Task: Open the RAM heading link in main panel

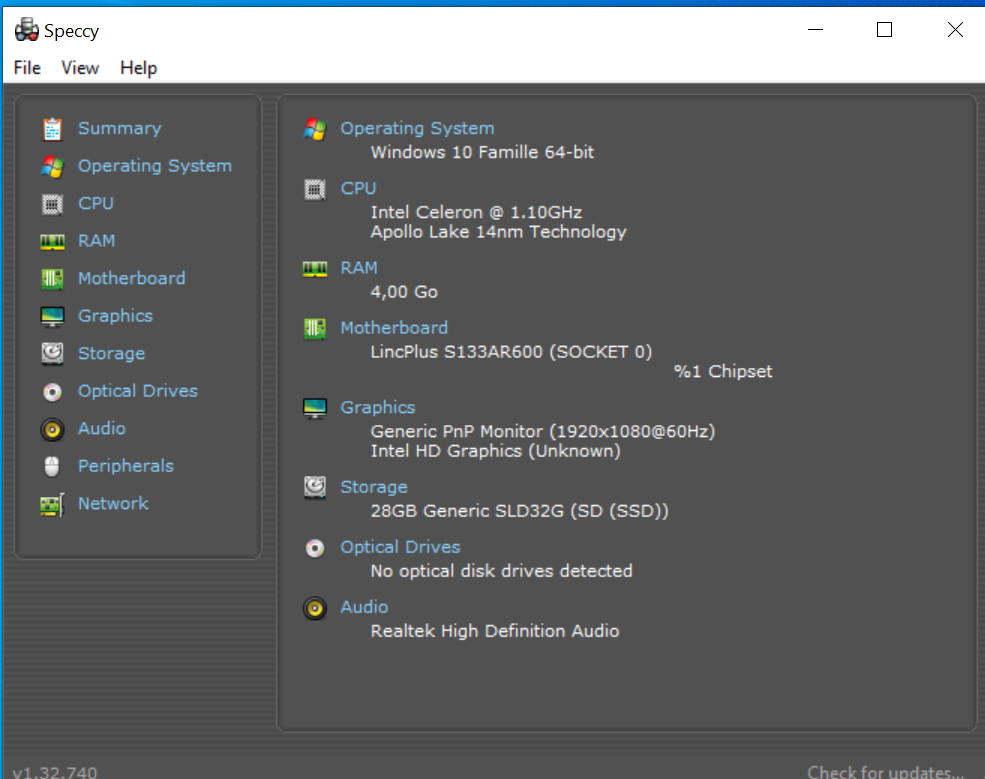Action: tap(359, 268)
